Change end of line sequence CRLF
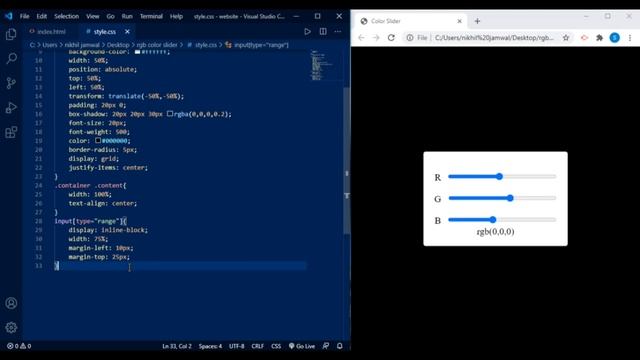 (x=257, y=346)
